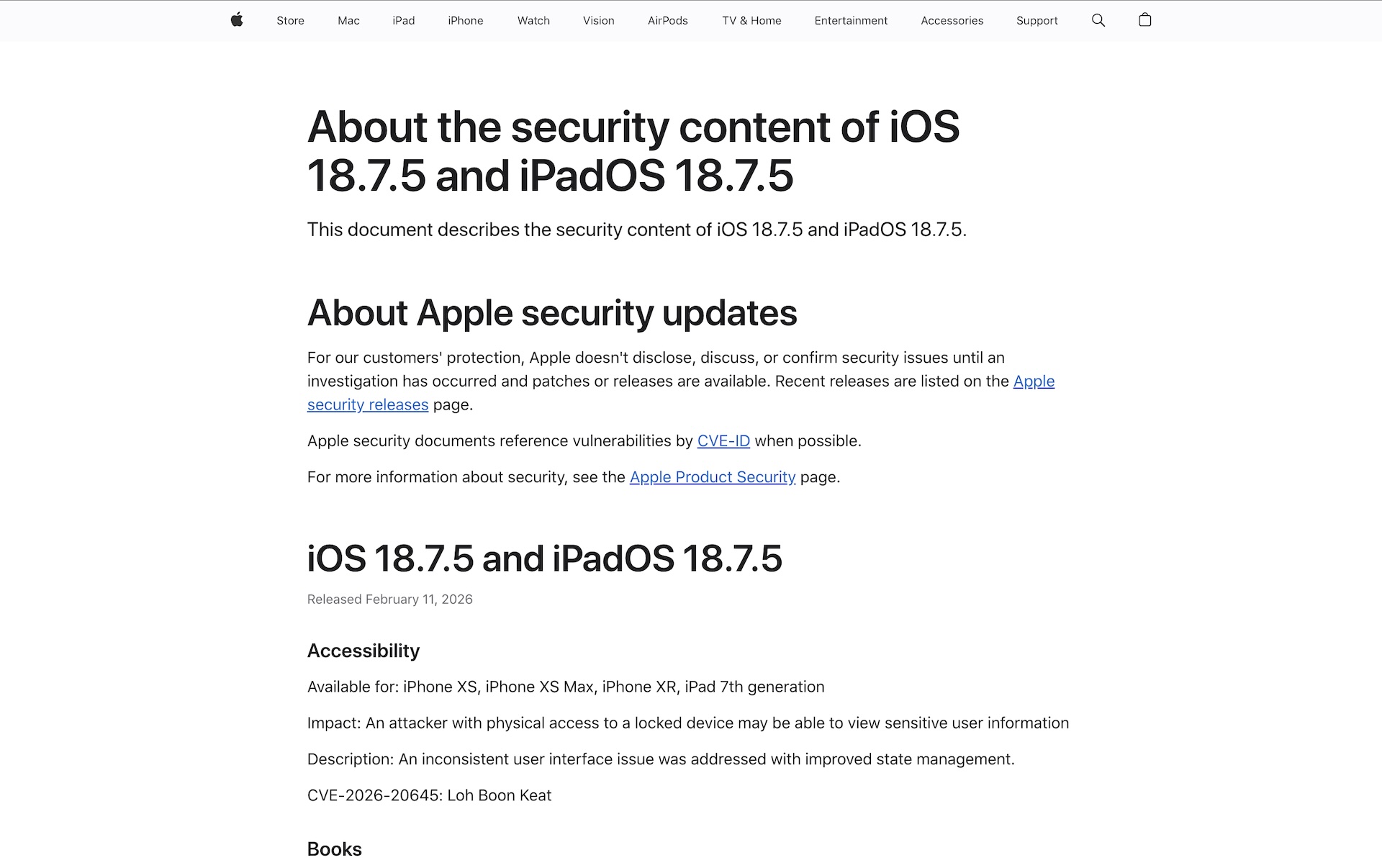
Task: Click the 'Released February 11, 2026' date text
Action: 389,600
